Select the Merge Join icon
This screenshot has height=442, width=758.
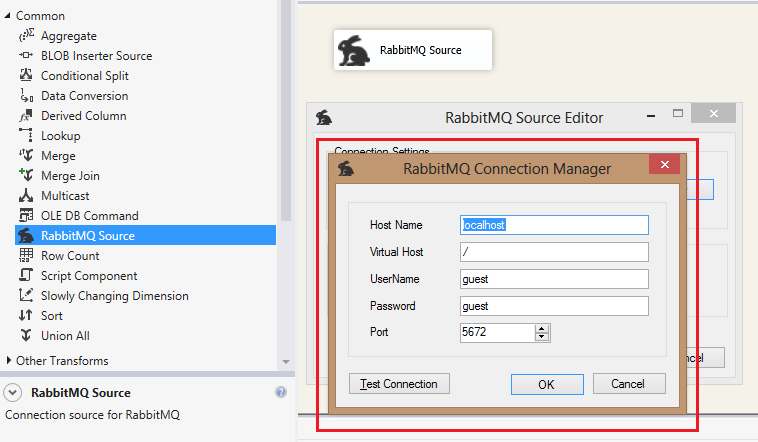27,176
